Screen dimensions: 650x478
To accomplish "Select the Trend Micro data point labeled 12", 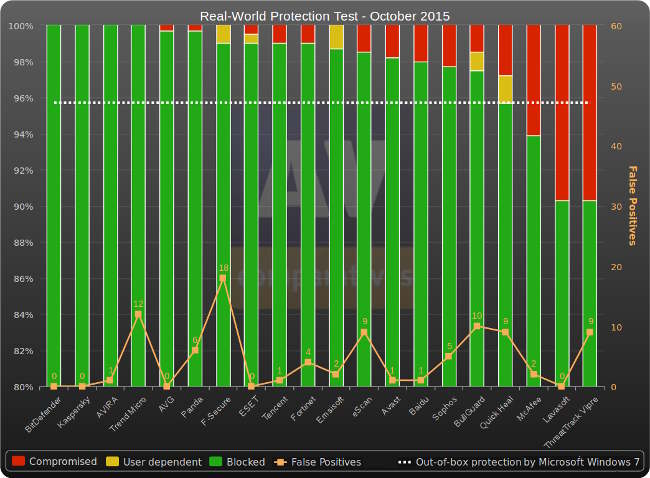I will tap(138, 314).
